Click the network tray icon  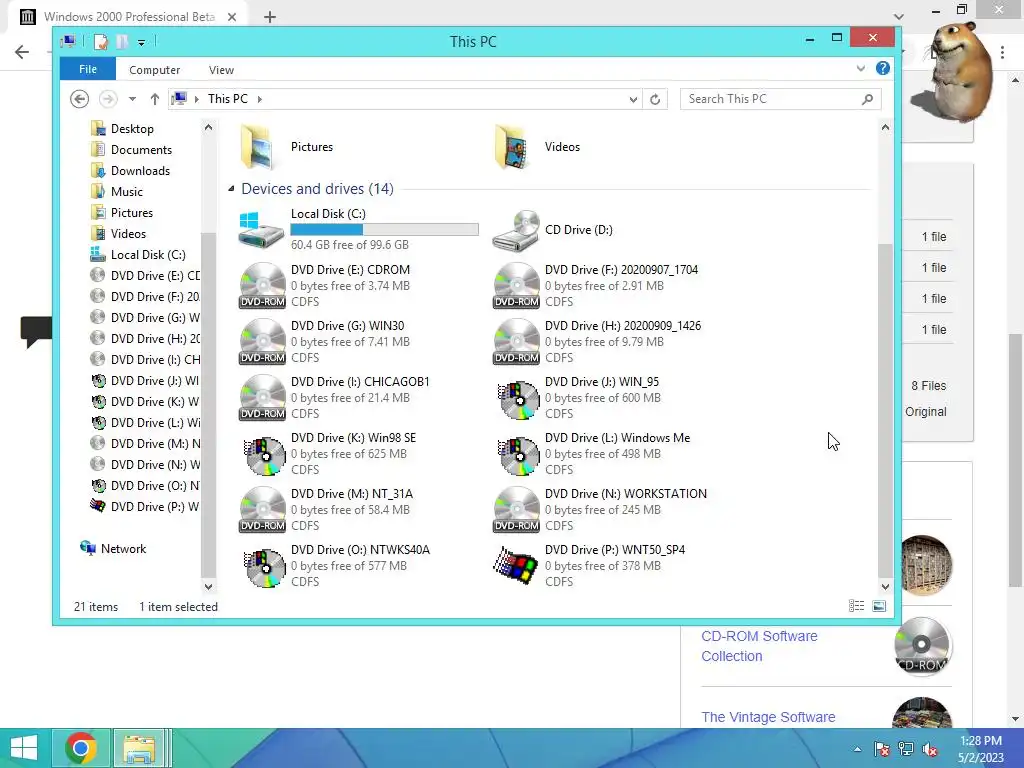pyautogui.click(x=906, y=749)
